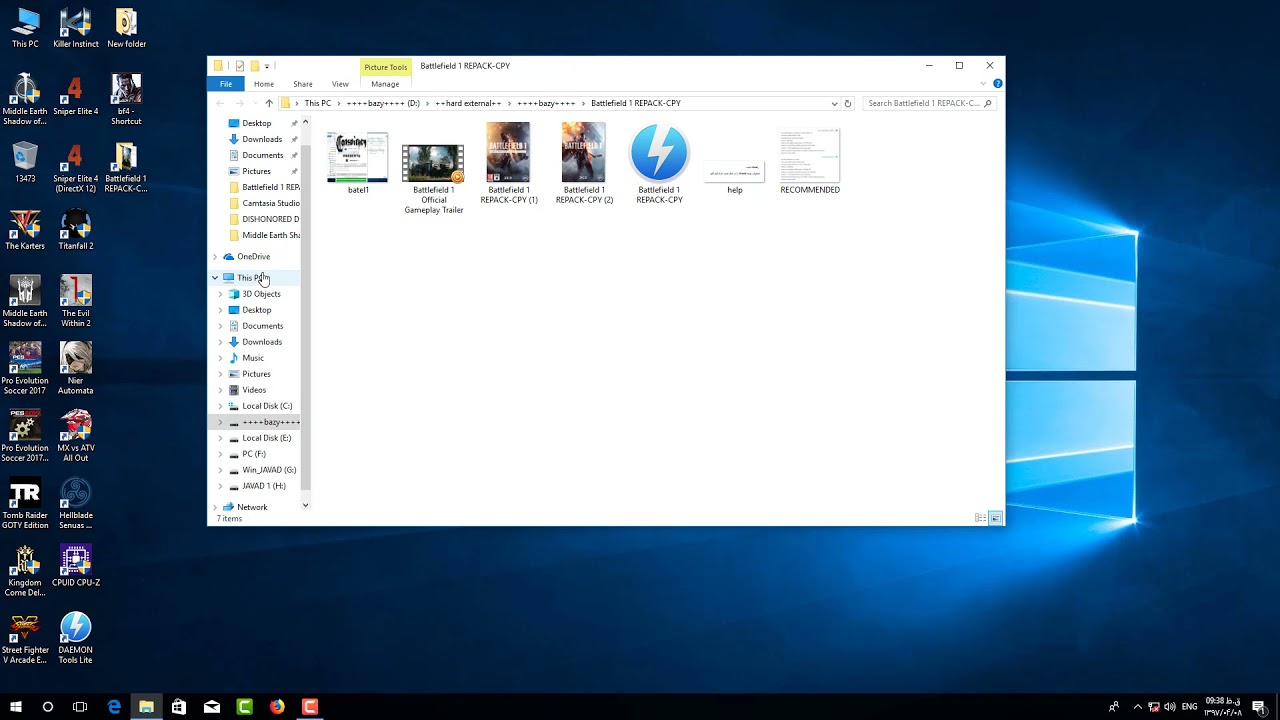Select pinned Documents in Quick access
Viewport: 1280px width, 720px height.
[263, 155]
